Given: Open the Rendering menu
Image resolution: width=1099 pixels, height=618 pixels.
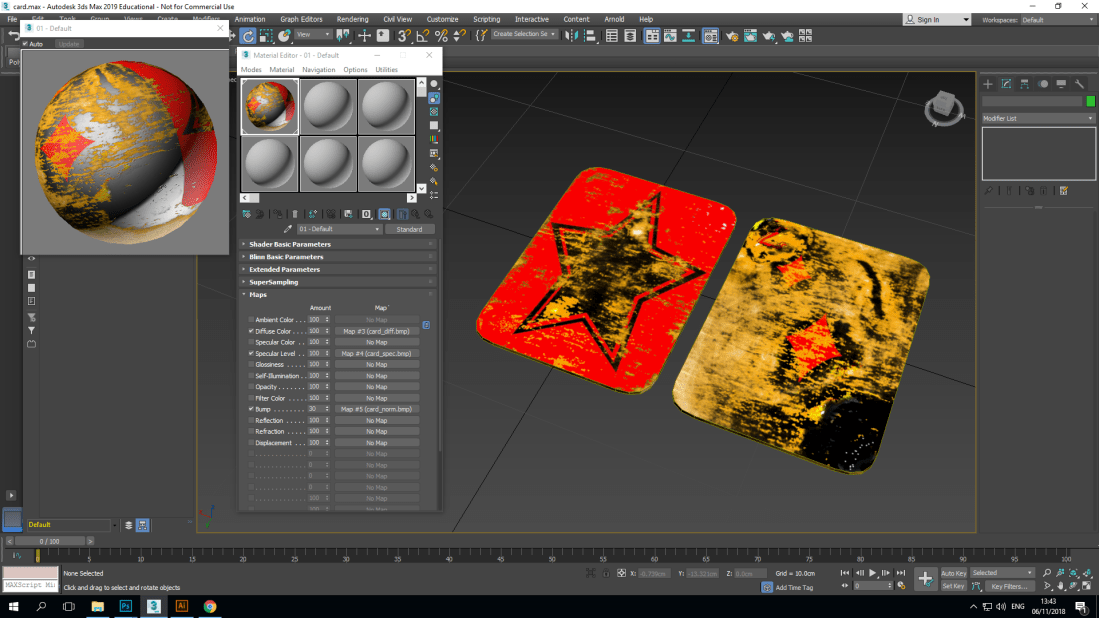Looking at the screenshot, I should (352, 18).
